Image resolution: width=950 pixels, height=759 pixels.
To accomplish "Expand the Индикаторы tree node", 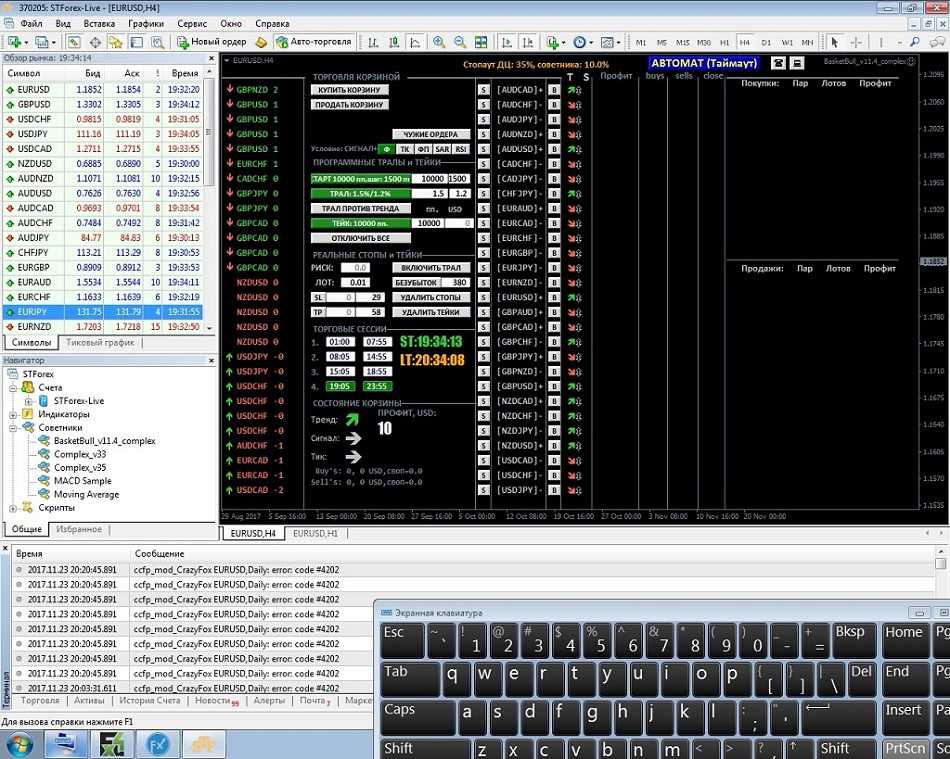I will (x=12, y=414).
